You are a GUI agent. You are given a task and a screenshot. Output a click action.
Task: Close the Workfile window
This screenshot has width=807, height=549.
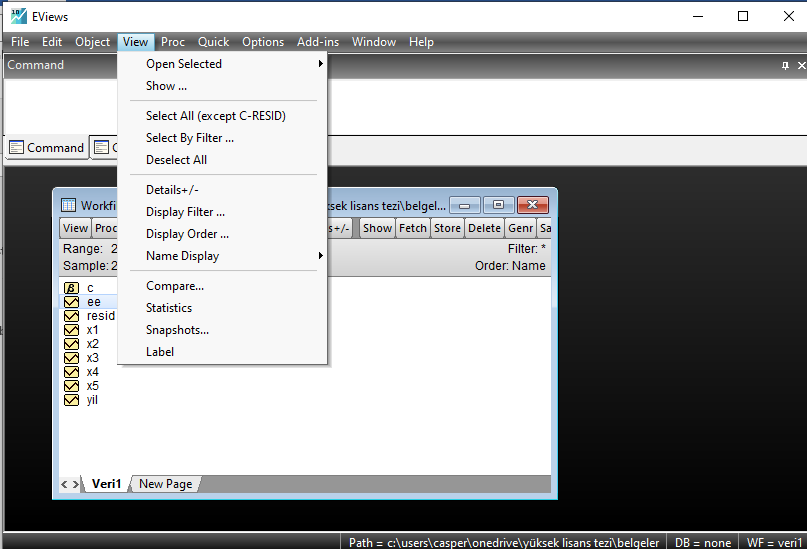pos(533,205)
